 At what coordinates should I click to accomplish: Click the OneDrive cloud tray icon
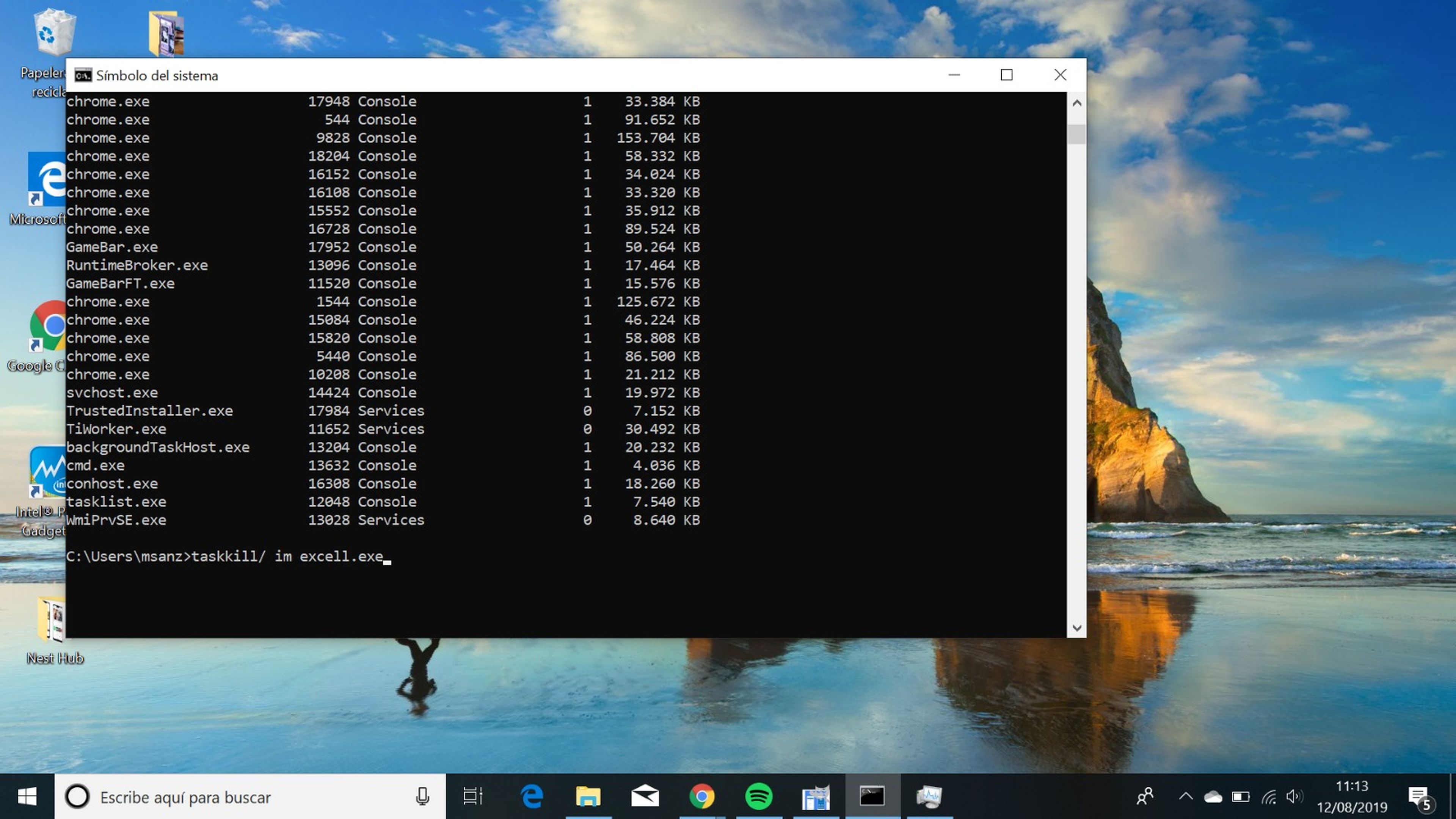[1213, 797]
